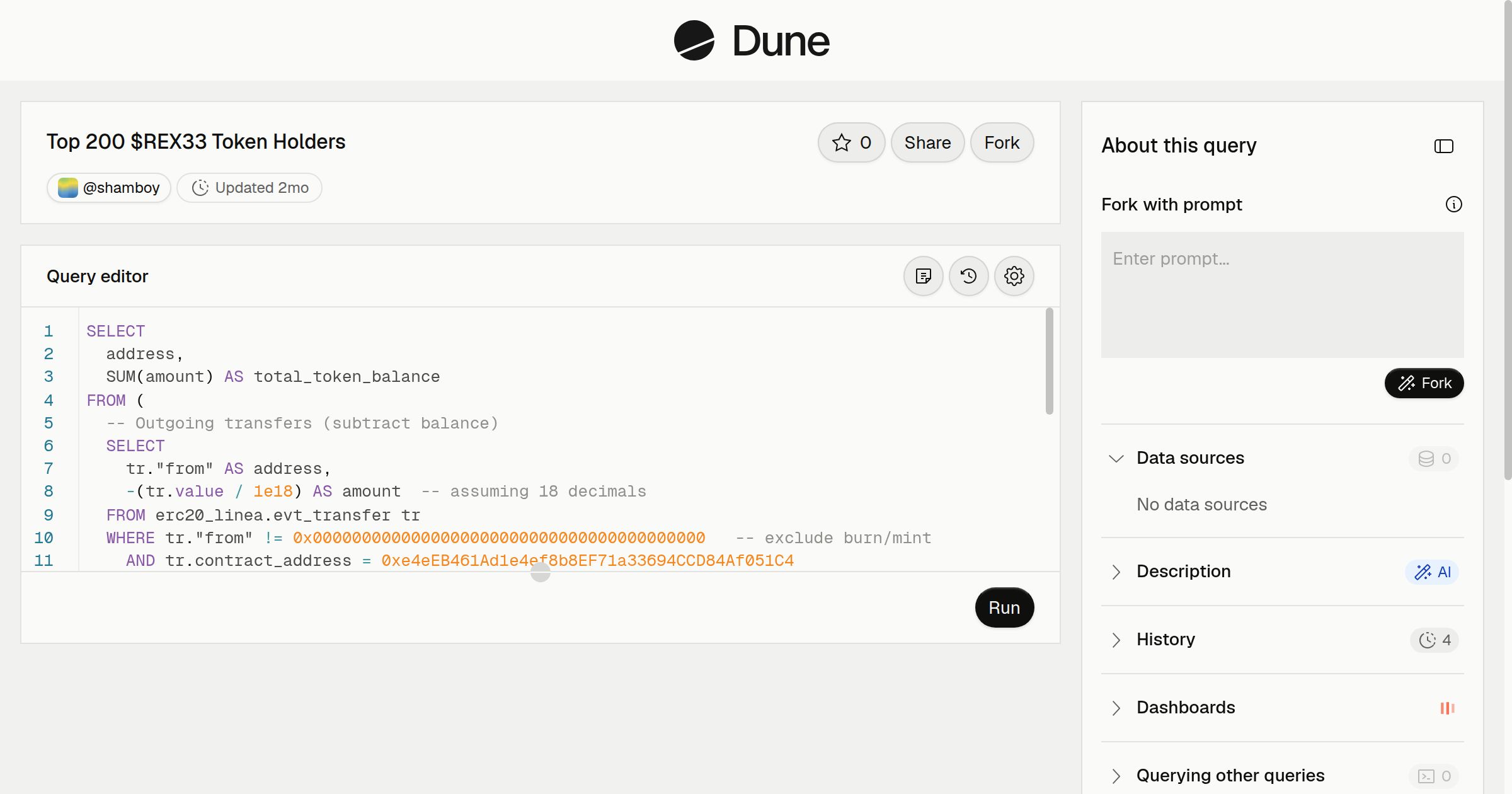Image resolution: width=1512 pixels, height=794 pixels.
Task: Show Fork with prompt info icon
Action: tap(1454, 204)
